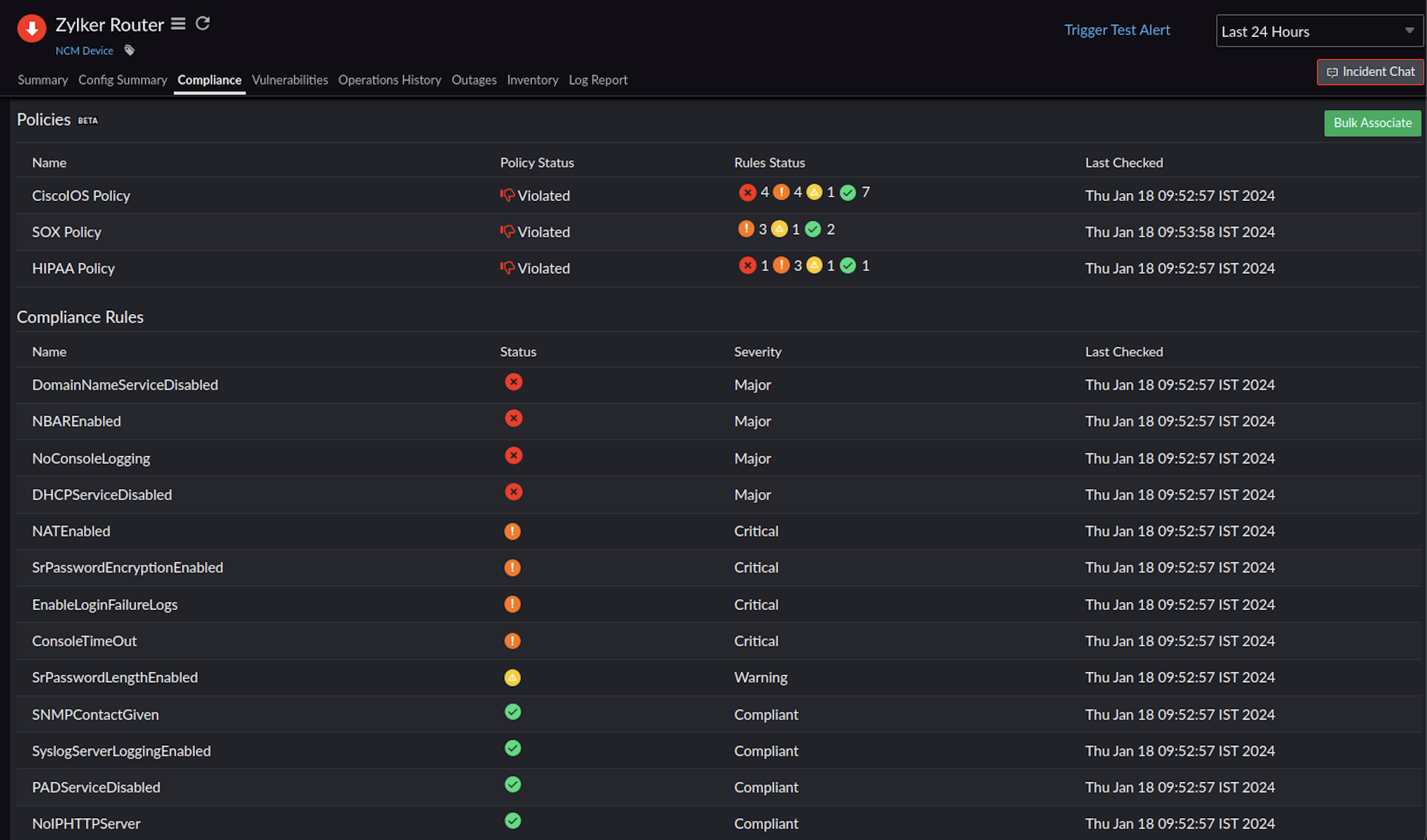Click the Trigger Test Alert link
The width and height of the screenshot is (1427, 840).
pyautogui.click(x=1117, y=30)
